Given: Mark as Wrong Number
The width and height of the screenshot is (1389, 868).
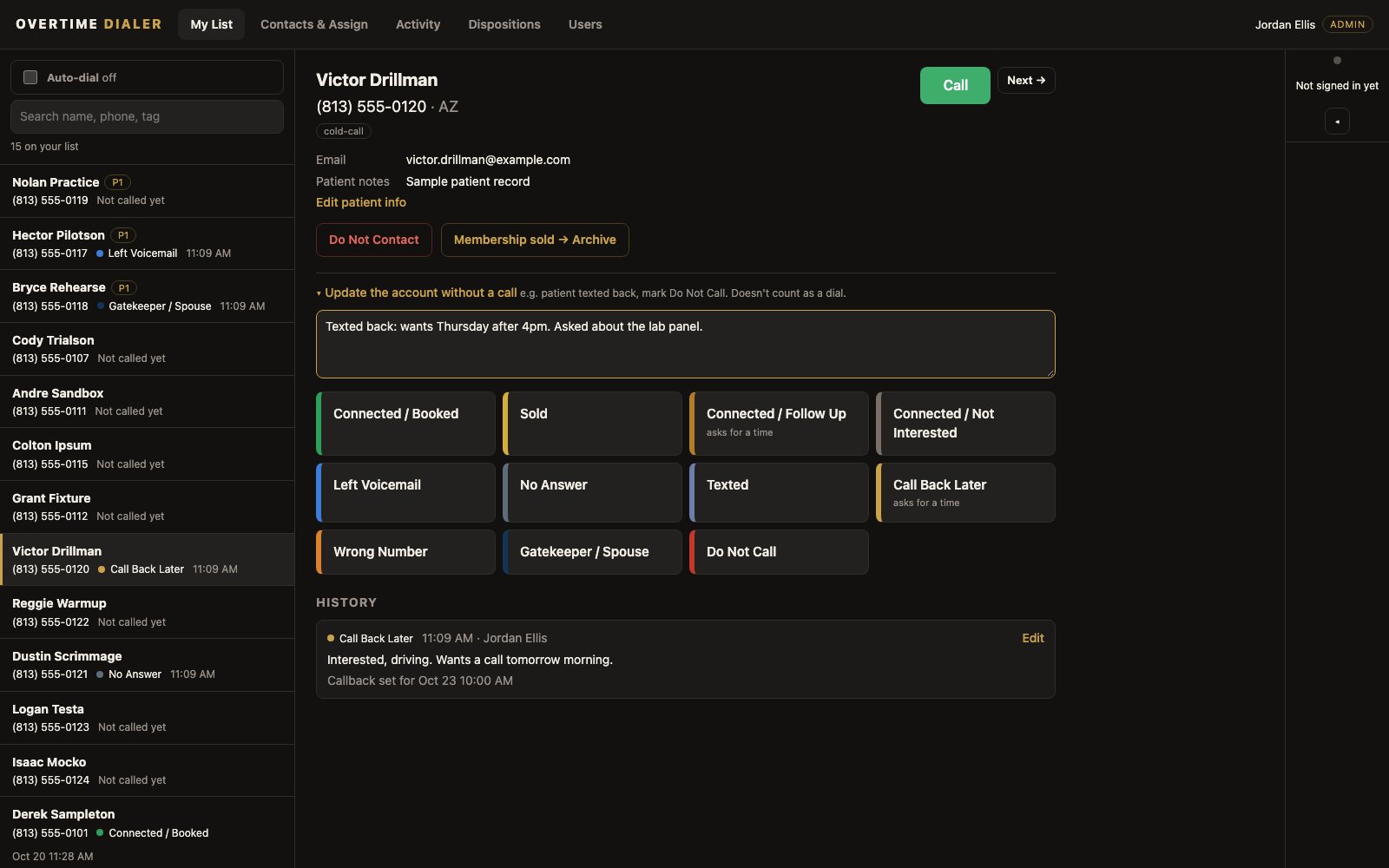Looking at the screenshot, I should [x=405, y=552].
